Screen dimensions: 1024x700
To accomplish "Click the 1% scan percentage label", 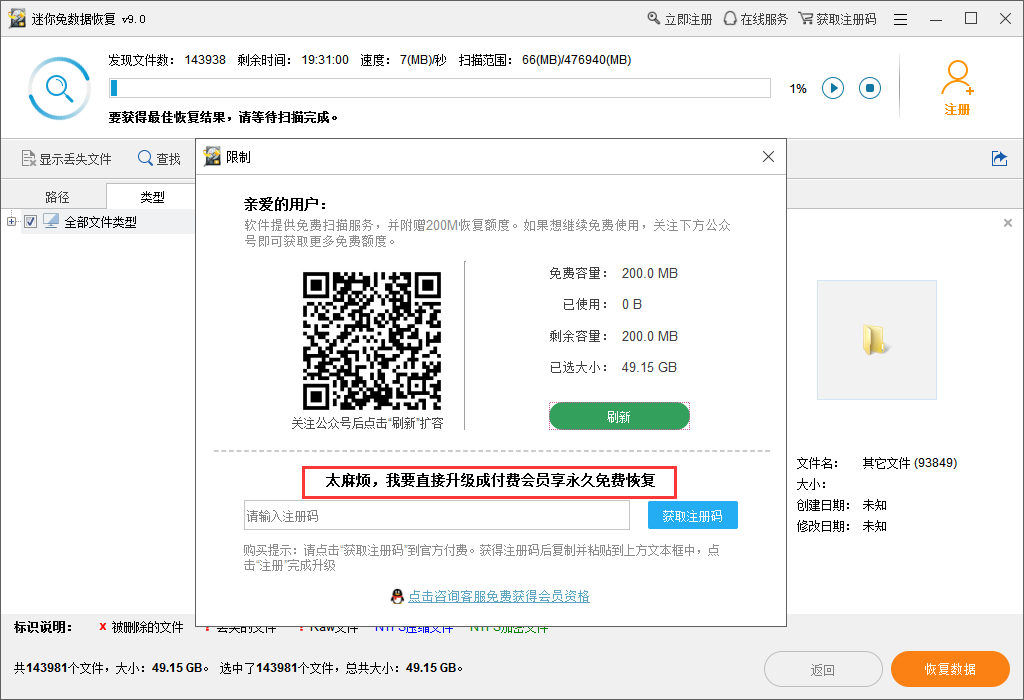I will [798, 89].
